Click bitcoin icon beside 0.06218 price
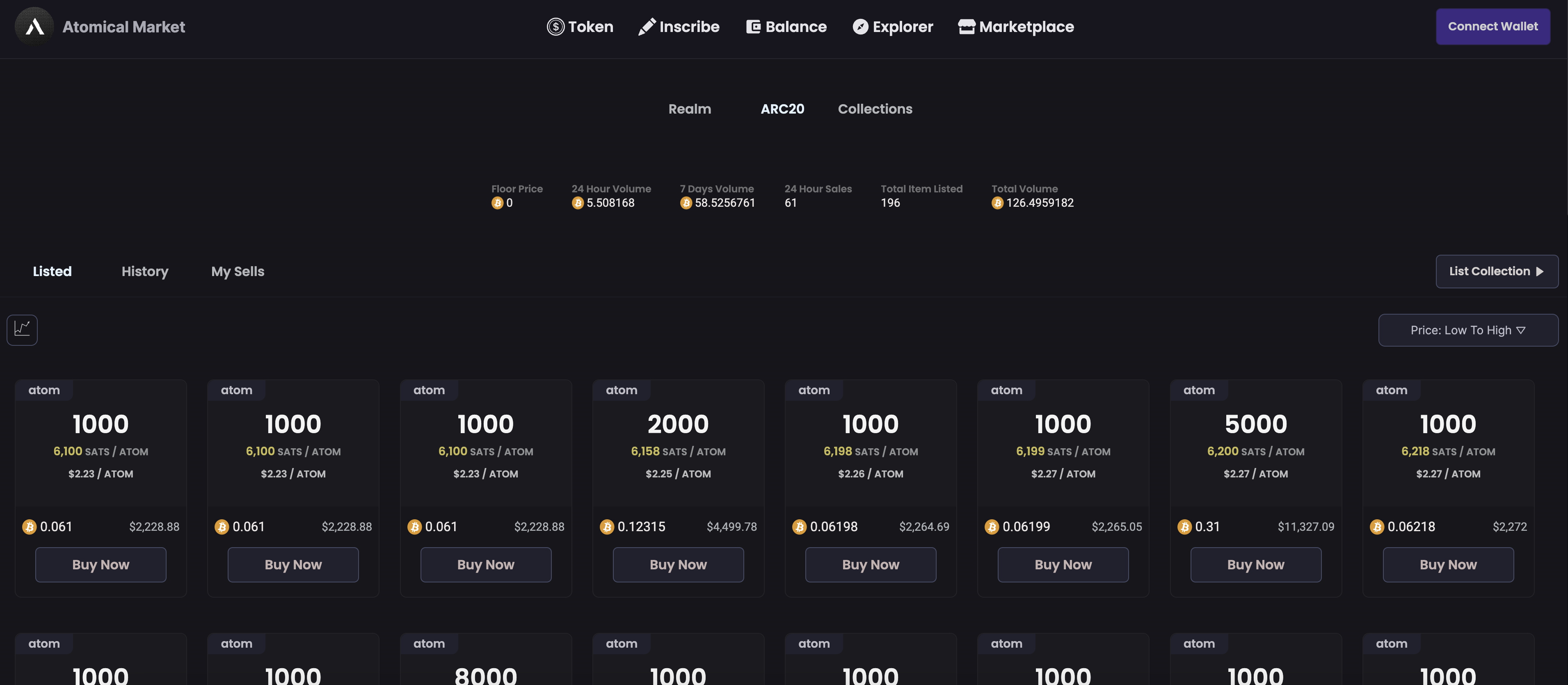This screenshot has height=685, width=1568. (1377, 527)
